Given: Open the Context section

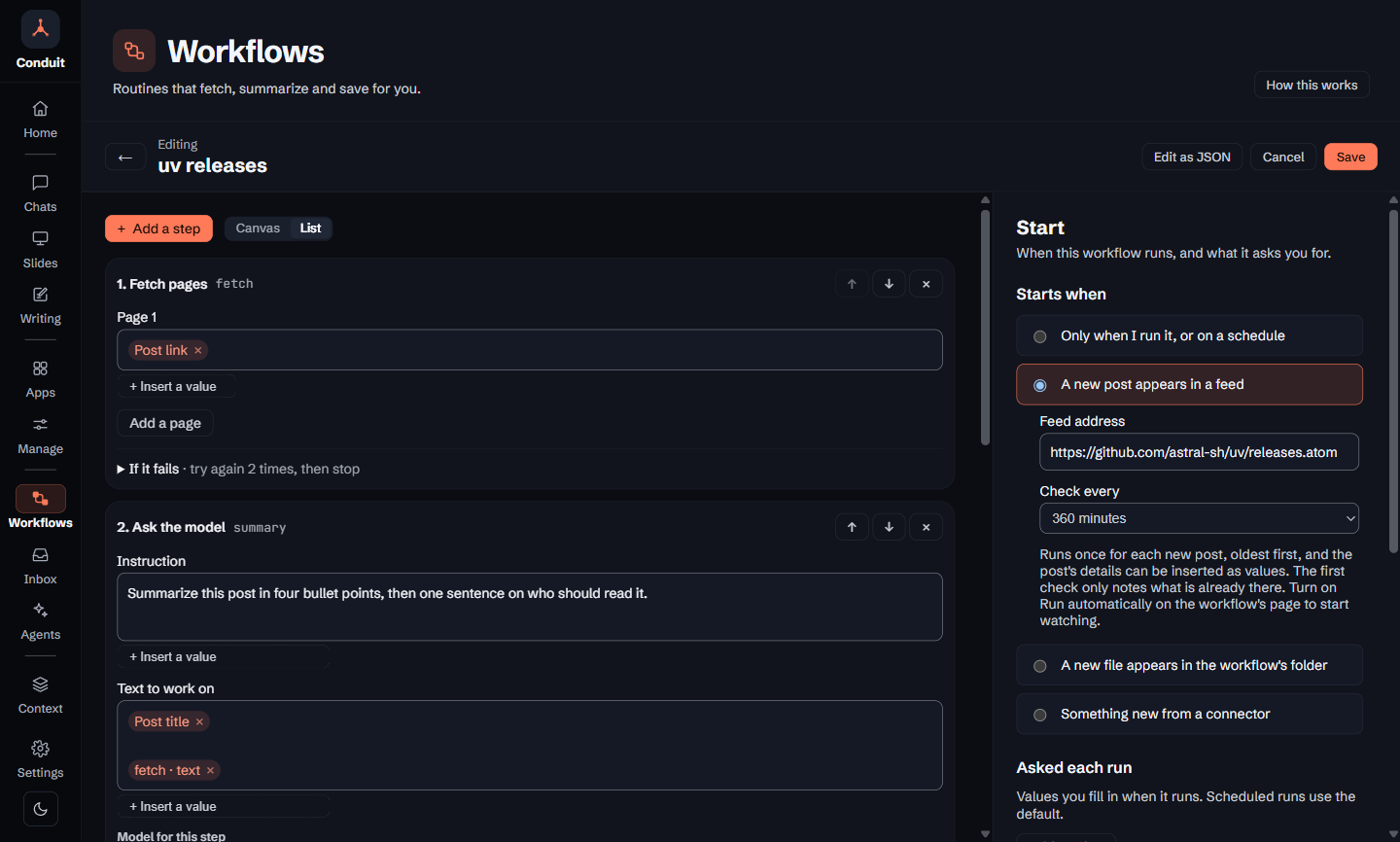Looking at the screenshot, I should (40, 695).
